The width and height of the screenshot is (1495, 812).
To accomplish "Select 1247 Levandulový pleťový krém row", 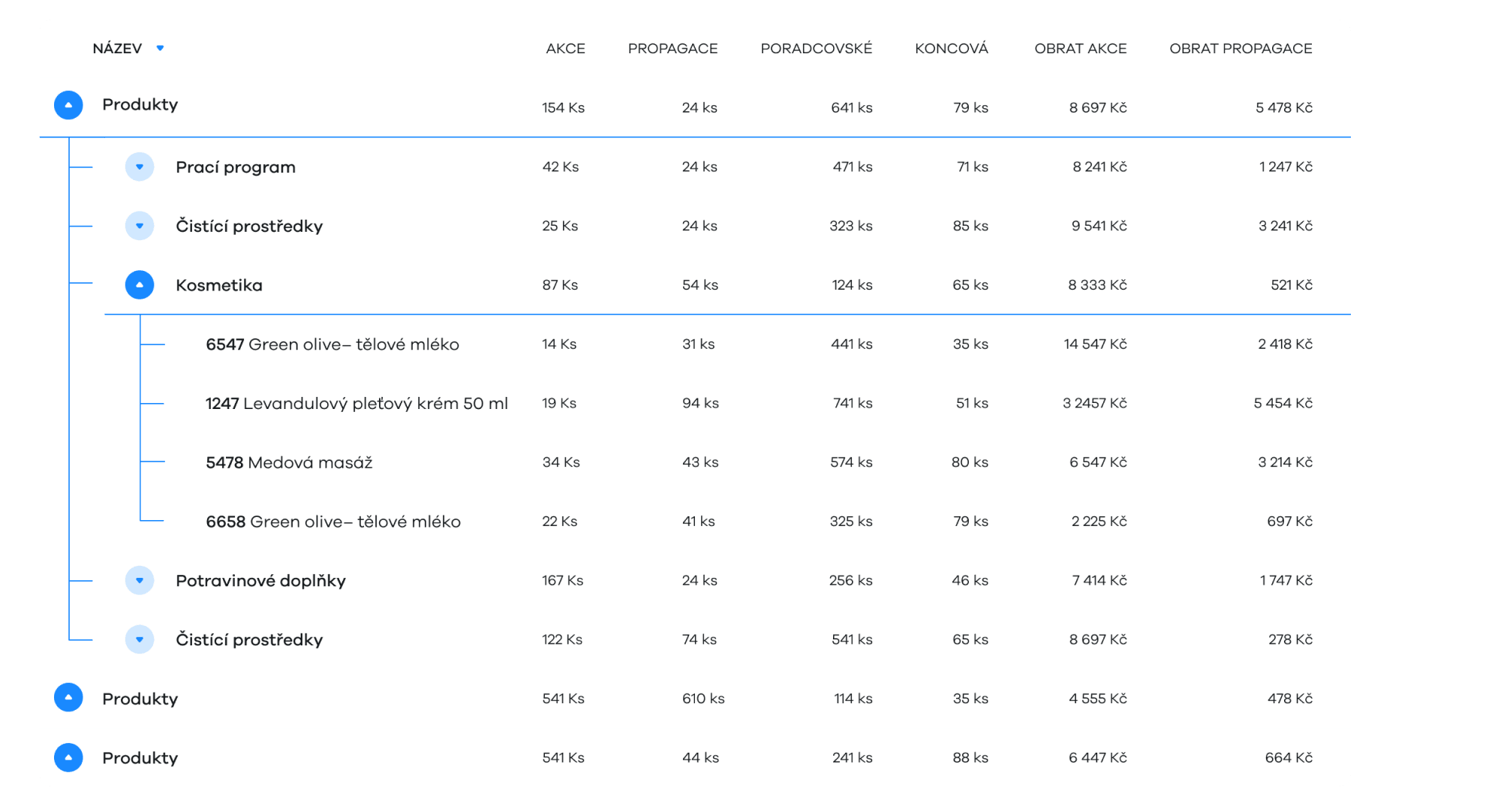I will (x=356, y=404).
